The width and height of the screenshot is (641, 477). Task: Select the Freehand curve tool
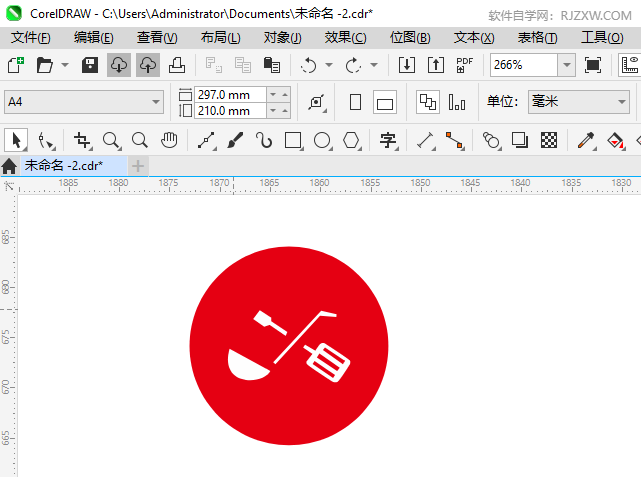[x=206, y=141]
